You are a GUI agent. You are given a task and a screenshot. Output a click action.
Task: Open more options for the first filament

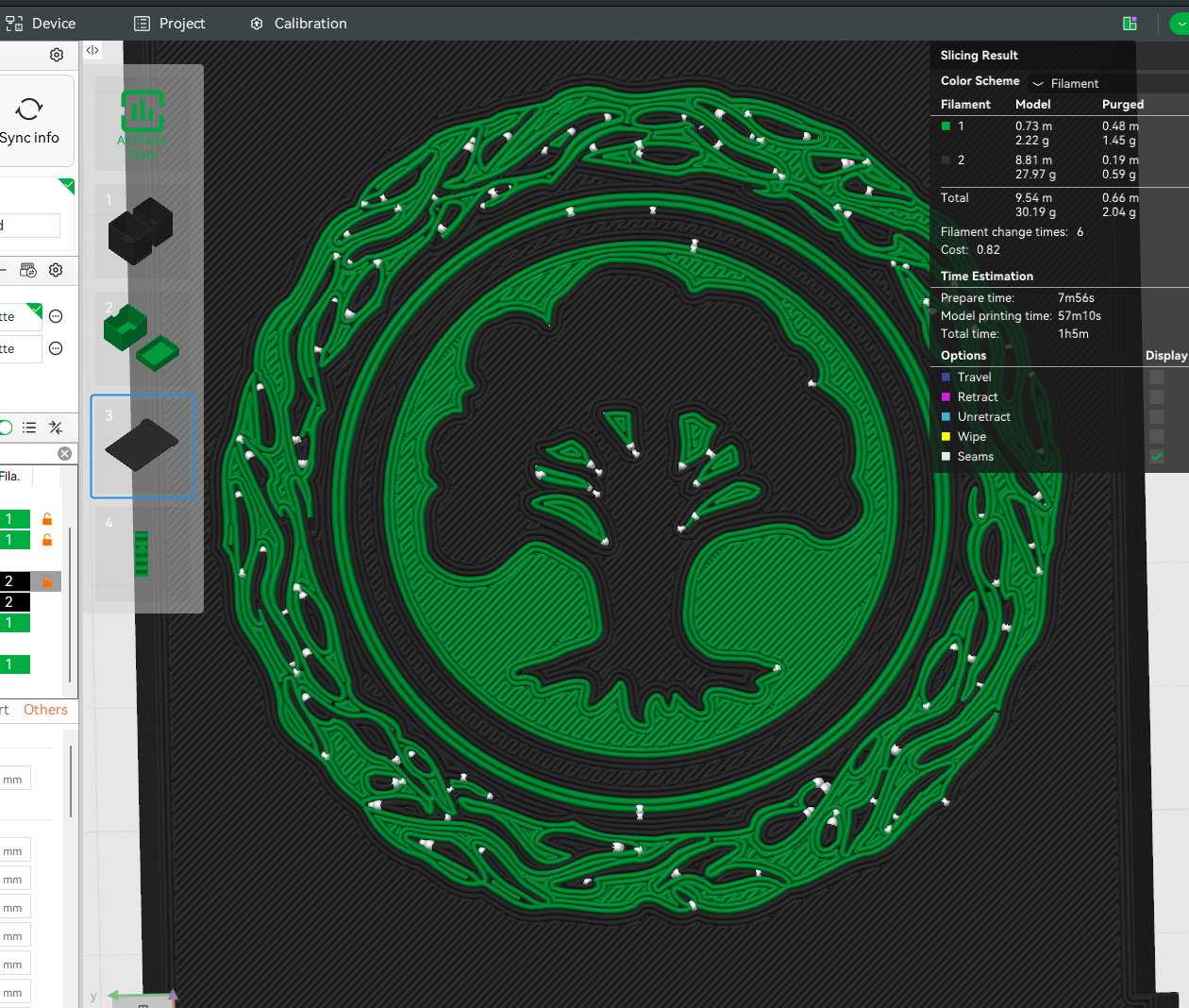click(56, 316)
